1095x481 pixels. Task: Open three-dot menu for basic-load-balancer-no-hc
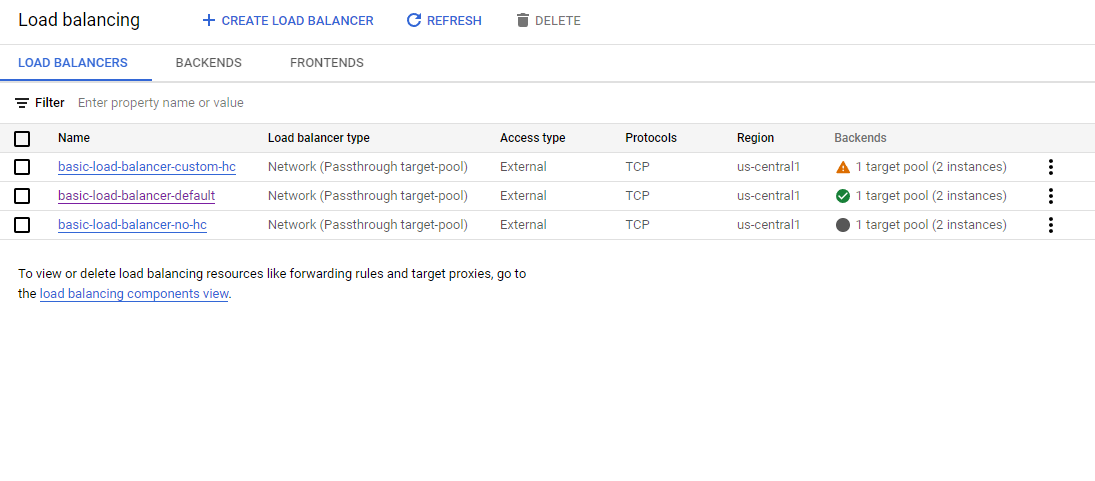click(1050, 225)
